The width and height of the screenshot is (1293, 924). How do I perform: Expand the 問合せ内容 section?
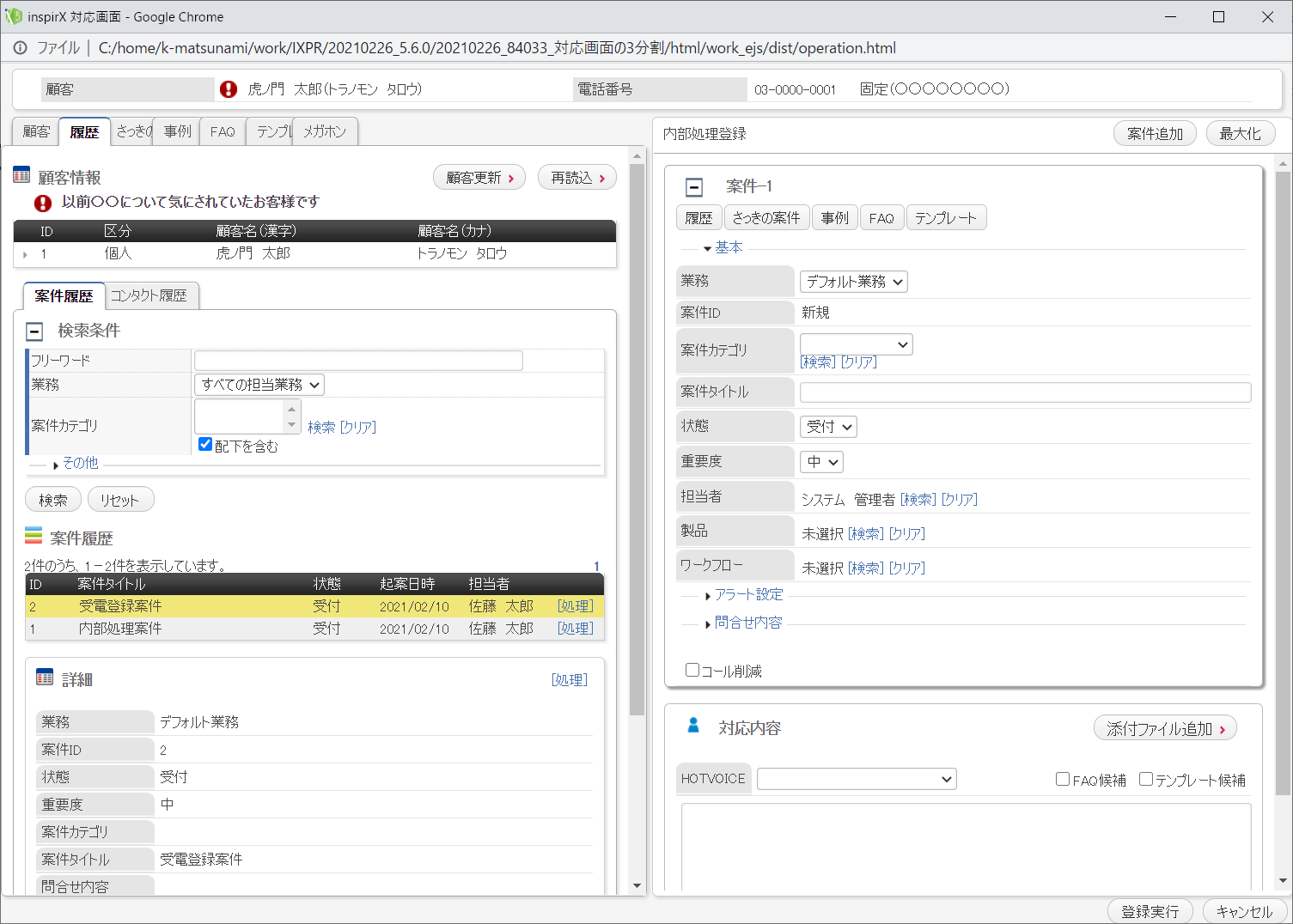pos(744,623)
